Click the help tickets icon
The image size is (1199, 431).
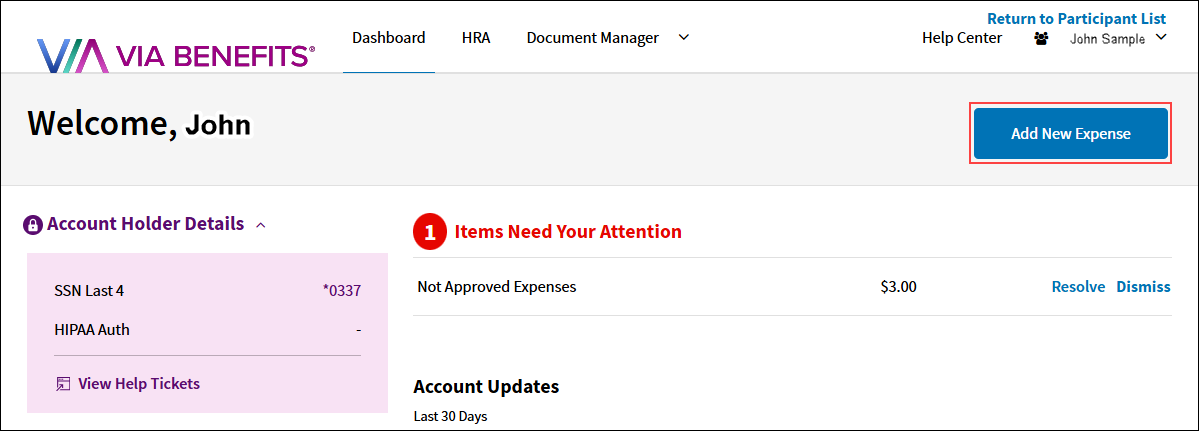[x=63, y=384]
